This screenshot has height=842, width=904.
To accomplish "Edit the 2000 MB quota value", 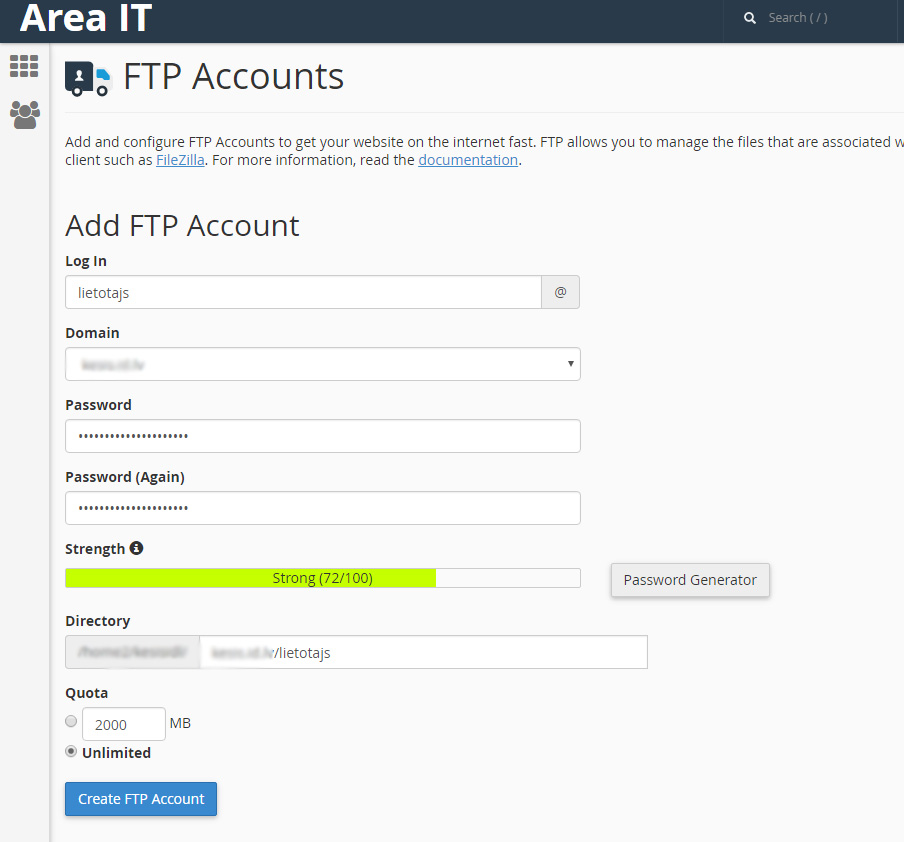I will [x=123, y=723].
